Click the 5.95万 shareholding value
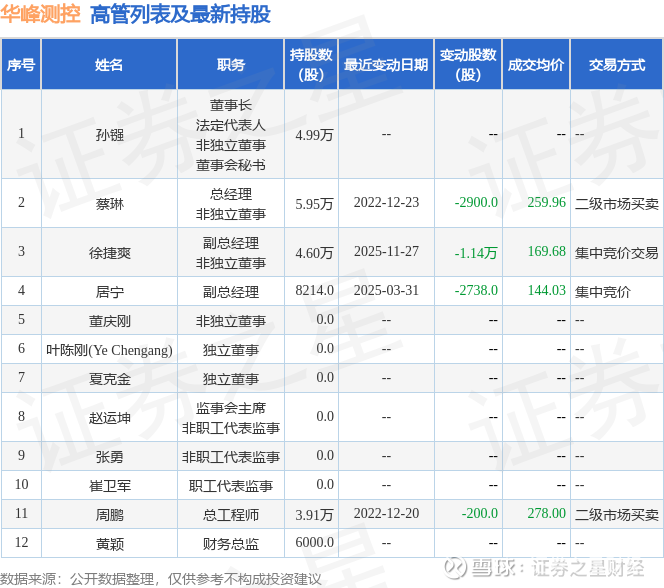Screen dimensions: 664x588 (314, 204)
